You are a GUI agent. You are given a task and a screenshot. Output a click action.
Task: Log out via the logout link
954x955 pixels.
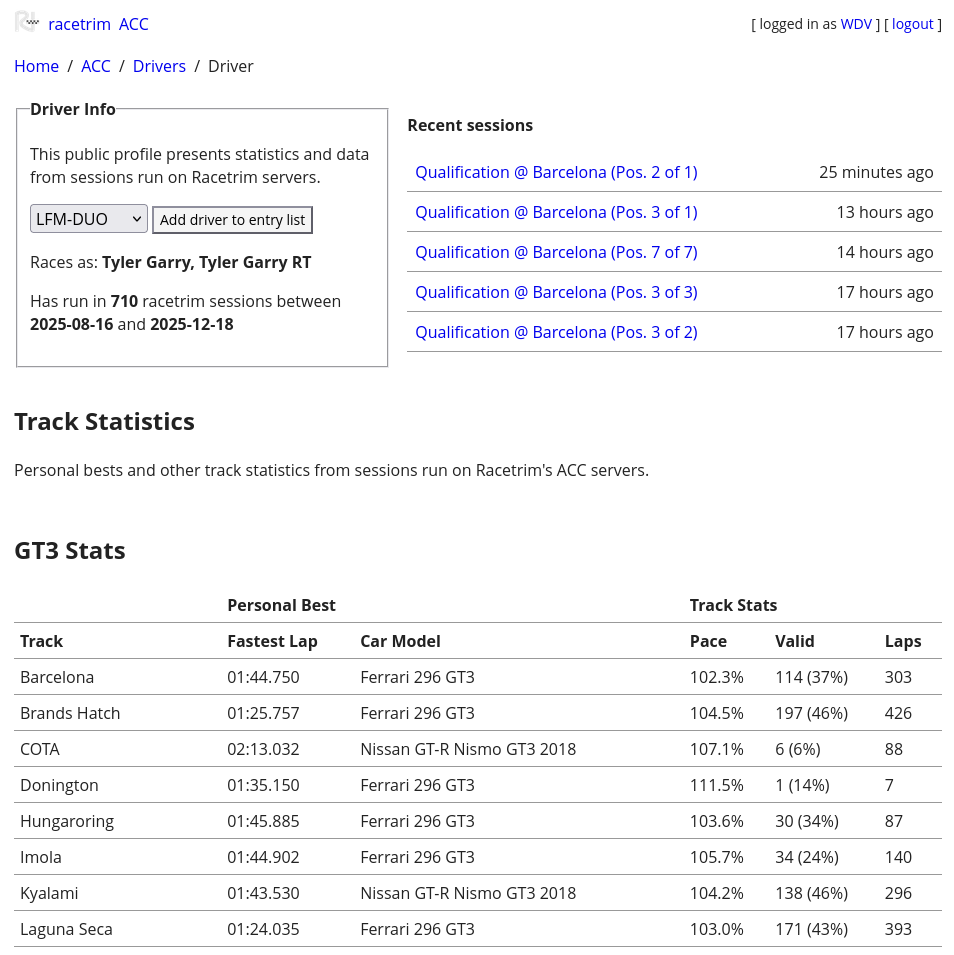point(912,24)
